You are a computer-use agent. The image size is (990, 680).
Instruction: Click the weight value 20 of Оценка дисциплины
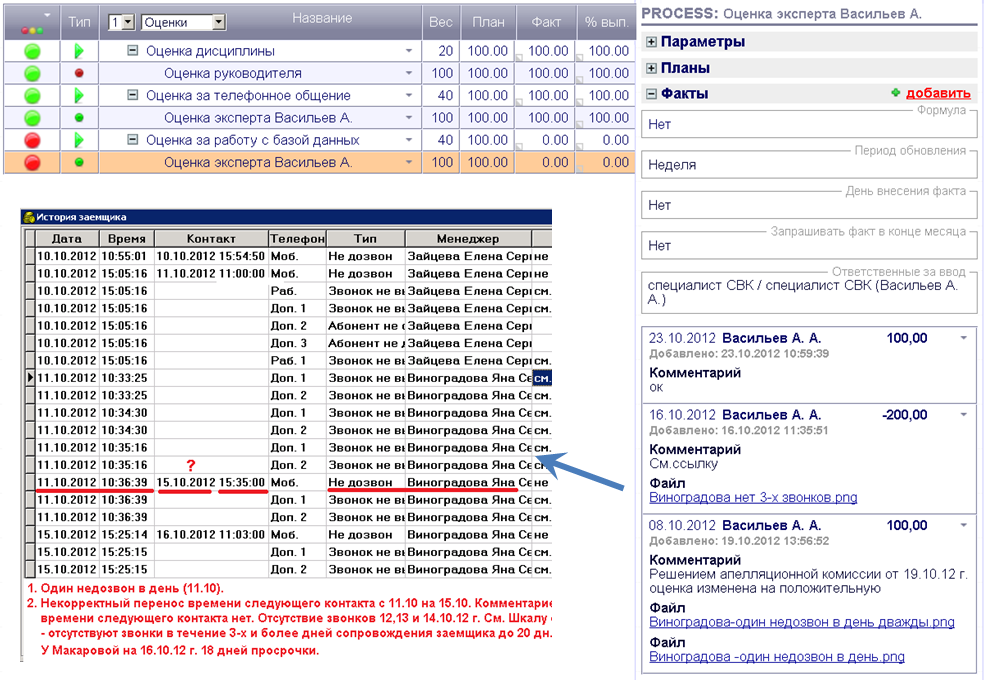[446, 51]
